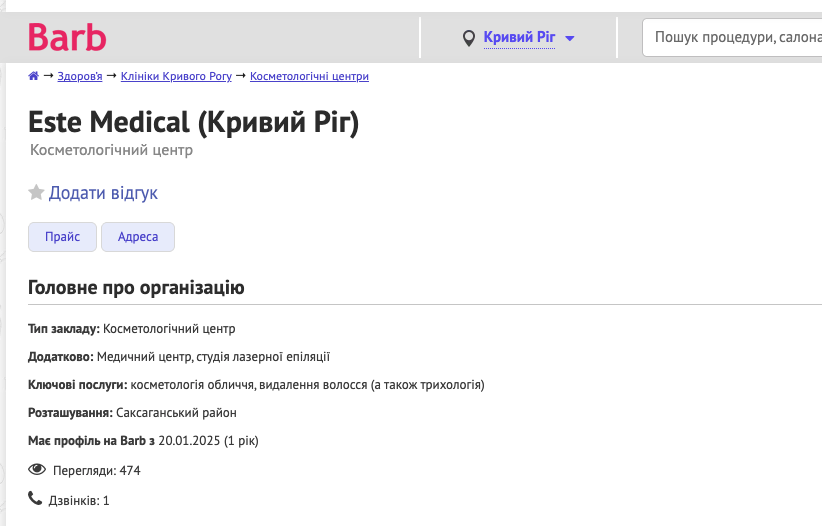Click the Головне про організацію heading
This screenshot has width=822, height=526.
[x=136, y=288]
